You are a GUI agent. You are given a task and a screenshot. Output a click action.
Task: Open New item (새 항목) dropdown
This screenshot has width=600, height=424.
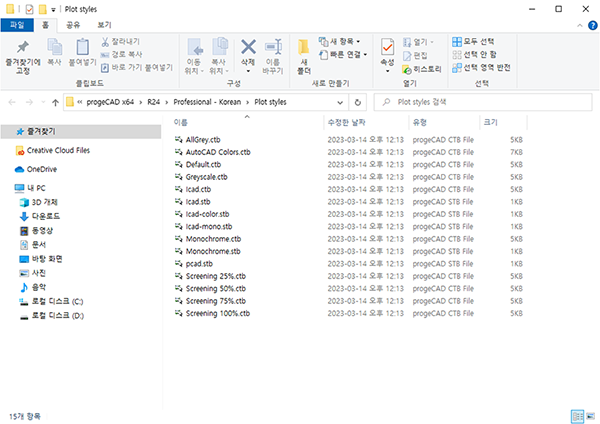point(339,41)
